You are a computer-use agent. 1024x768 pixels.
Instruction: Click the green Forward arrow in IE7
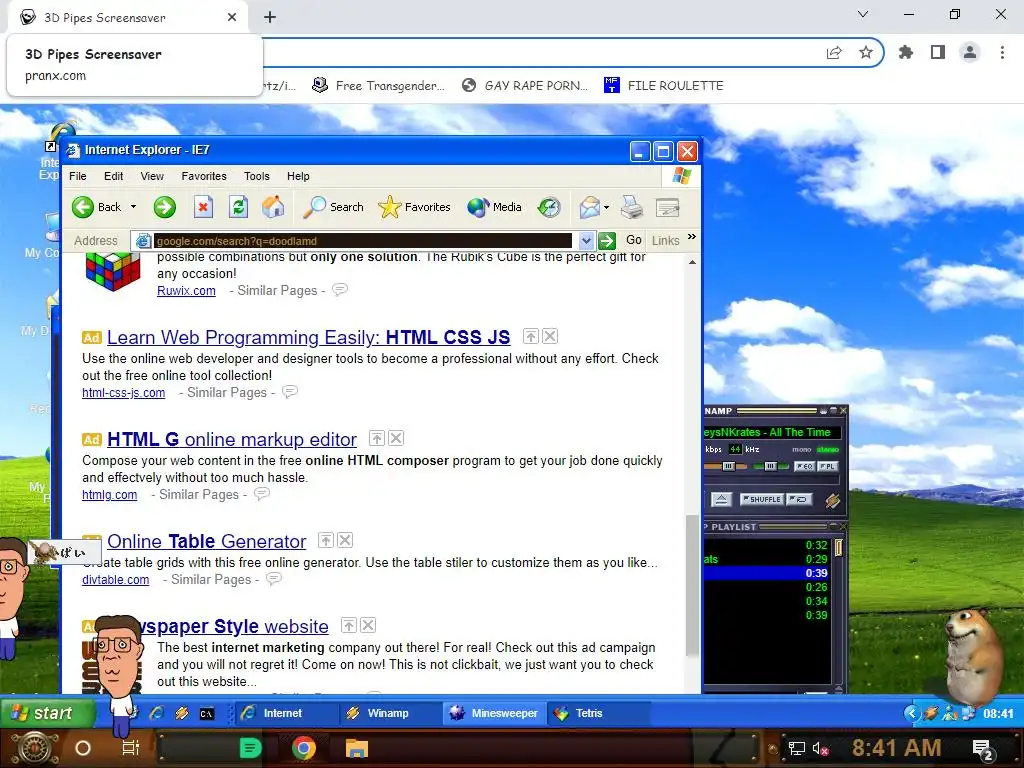[x=165, y=207]
